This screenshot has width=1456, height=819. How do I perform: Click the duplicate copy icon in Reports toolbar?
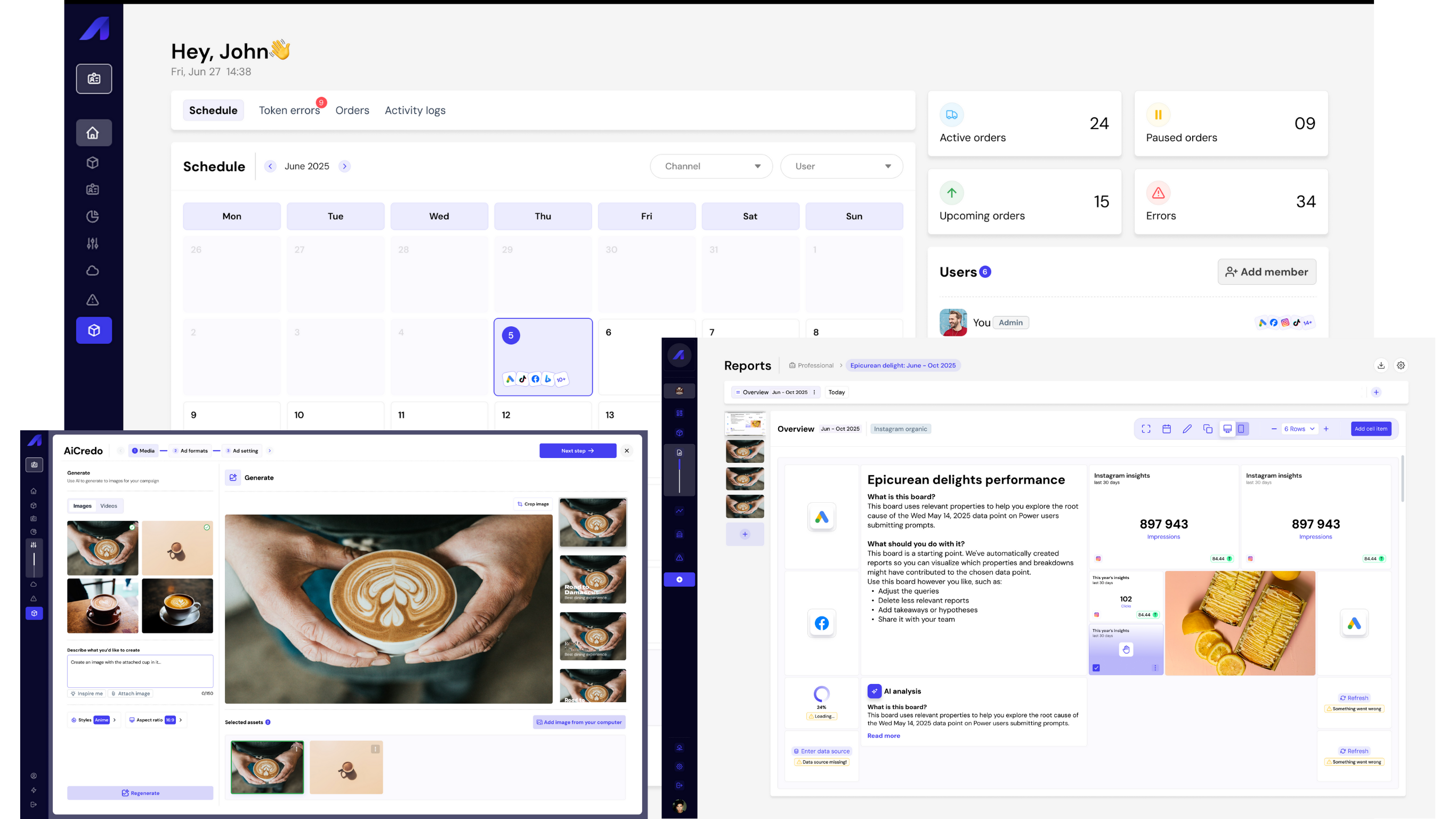point(1208,429)
